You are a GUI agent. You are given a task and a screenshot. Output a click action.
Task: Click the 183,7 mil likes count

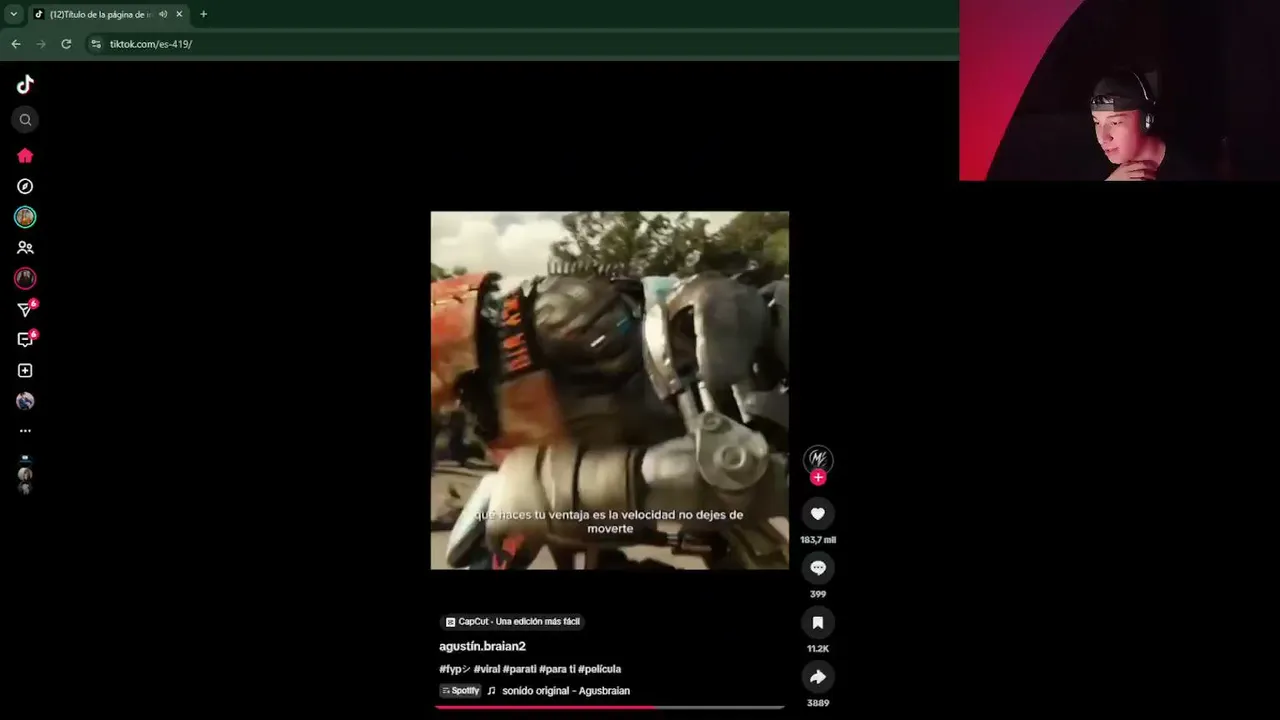point(818,540)
